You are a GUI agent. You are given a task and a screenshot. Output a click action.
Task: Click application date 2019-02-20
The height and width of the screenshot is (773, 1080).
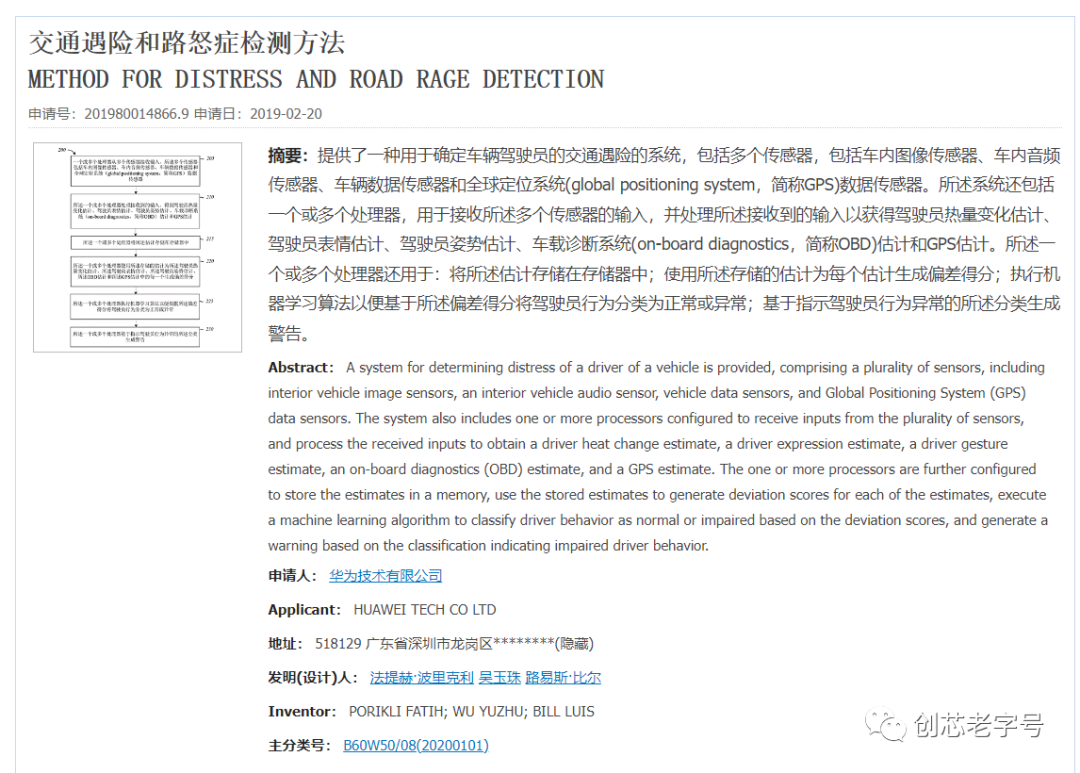286,114
